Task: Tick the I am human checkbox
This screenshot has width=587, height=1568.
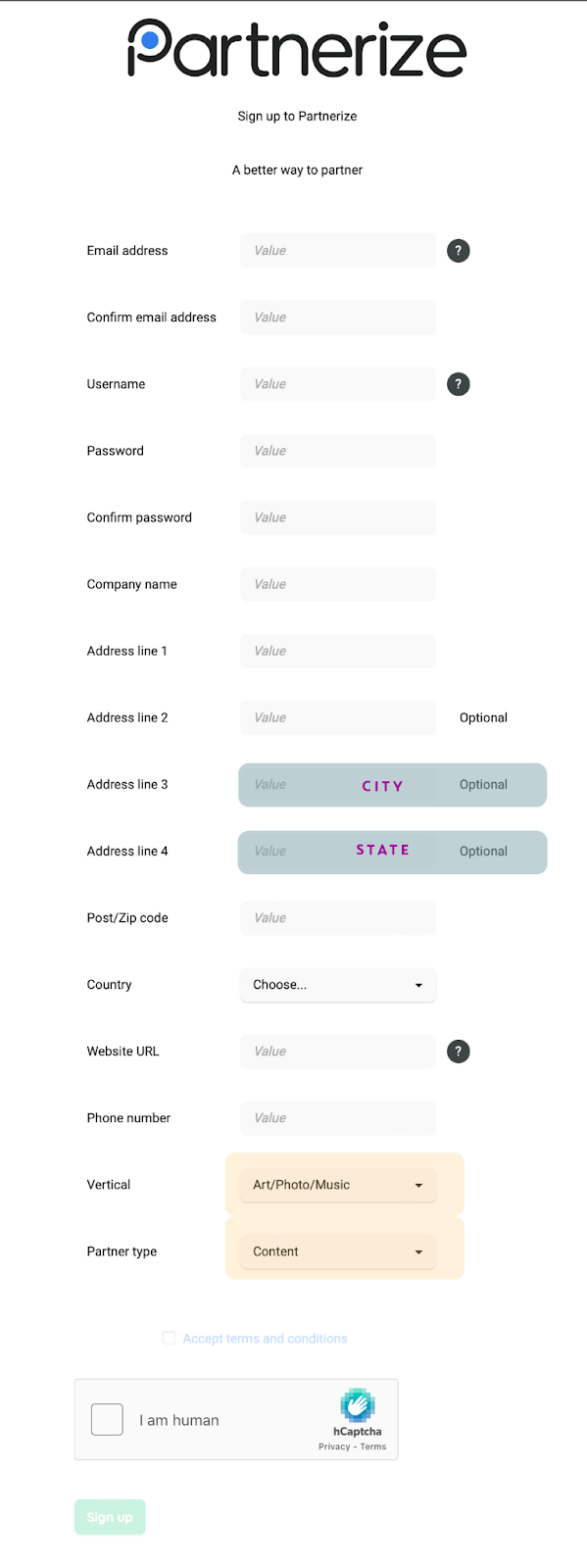Action: (x=107, y=1419)
